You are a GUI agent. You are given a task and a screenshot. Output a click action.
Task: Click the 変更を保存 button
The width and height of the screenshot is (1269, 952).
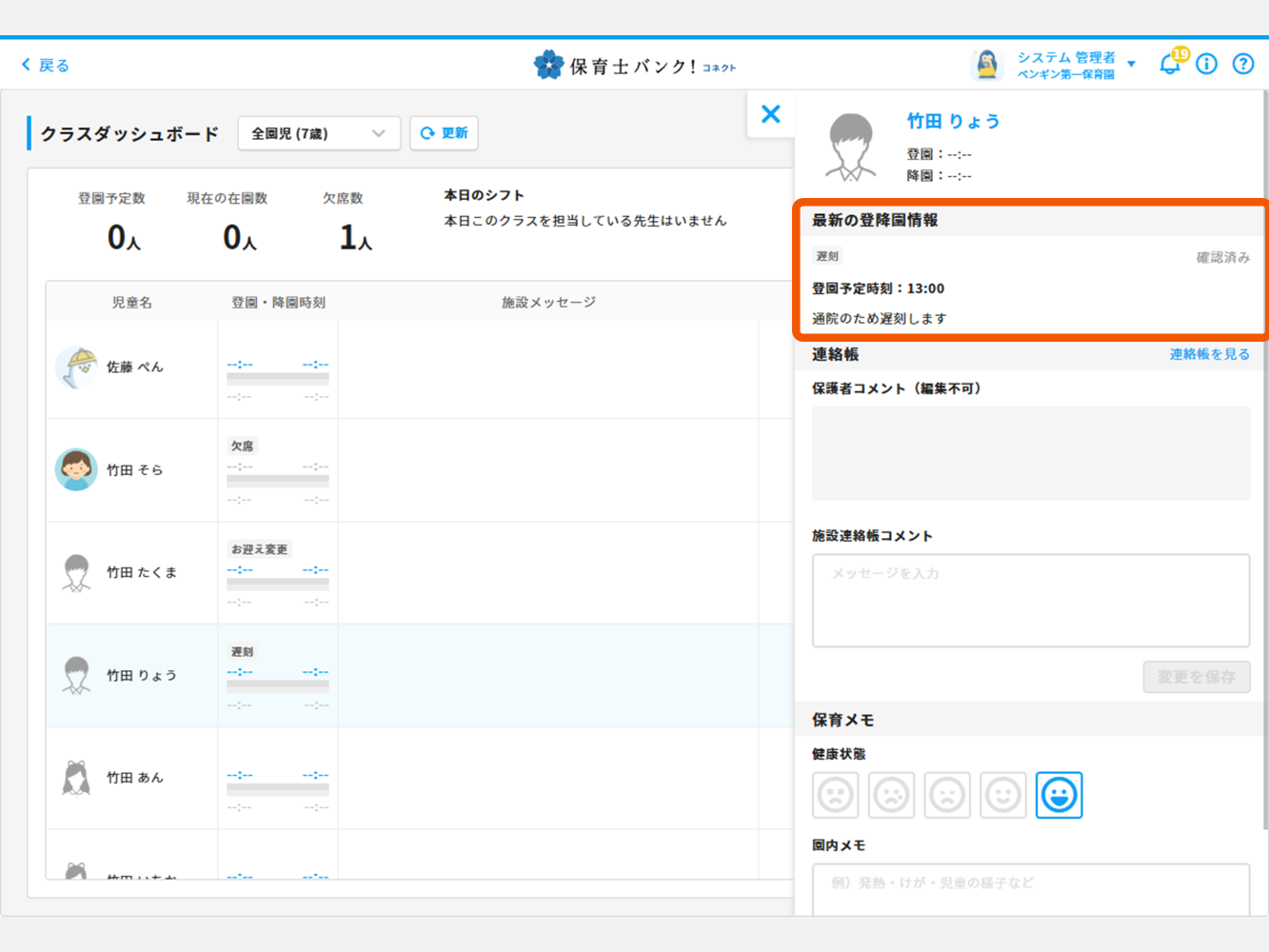1196,677
